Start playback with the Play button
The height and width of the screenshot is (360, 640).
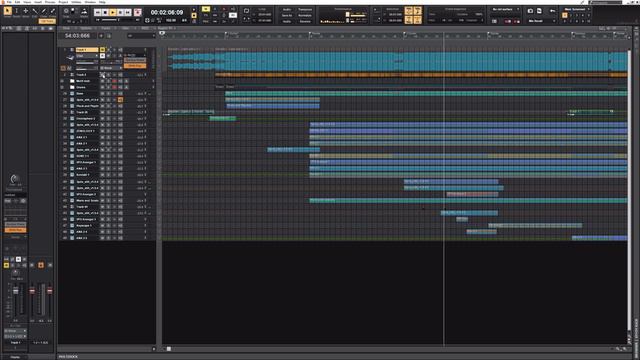tap(113, 13)
